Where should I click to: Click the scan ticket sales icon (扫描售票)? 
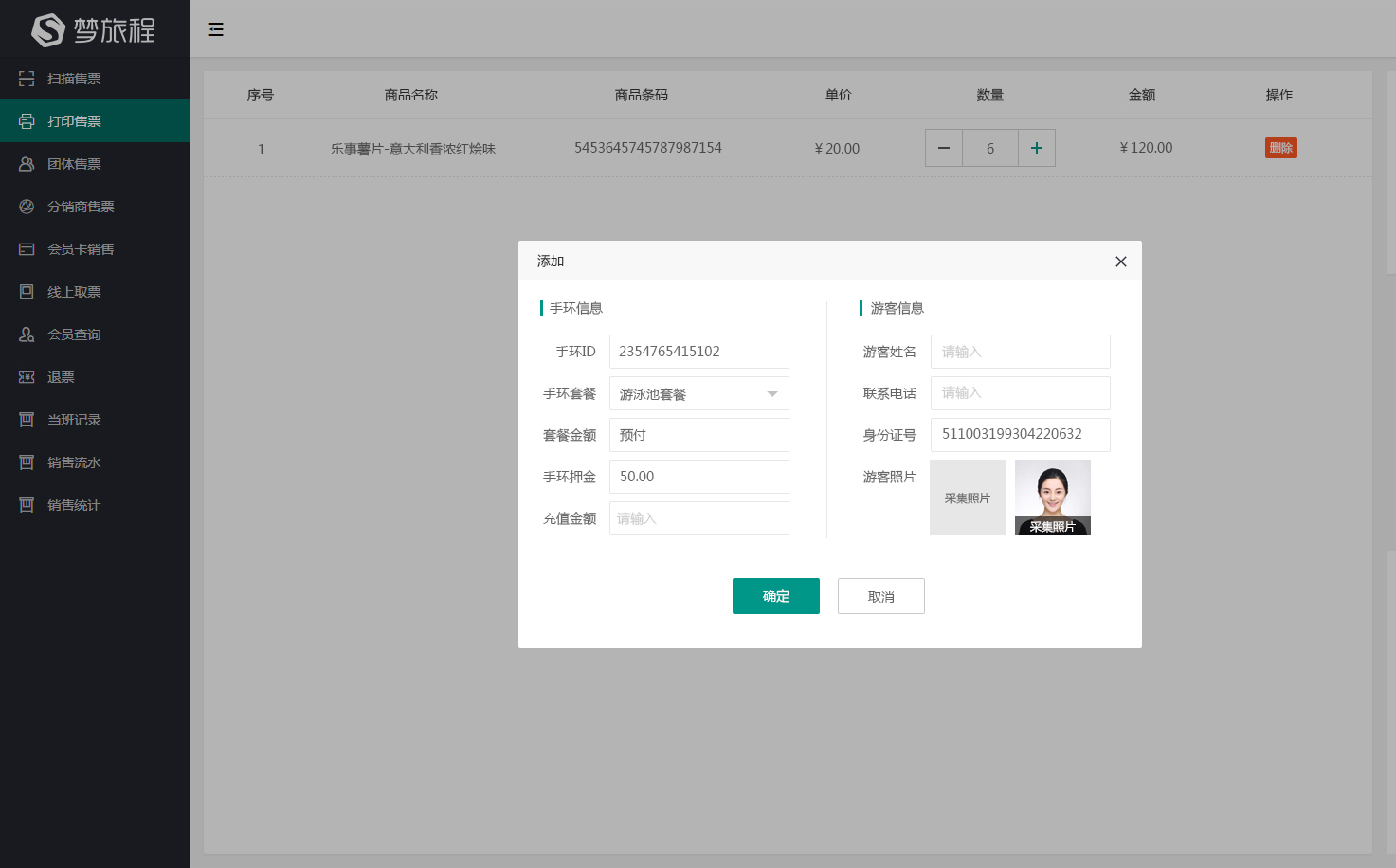(27, 79)
